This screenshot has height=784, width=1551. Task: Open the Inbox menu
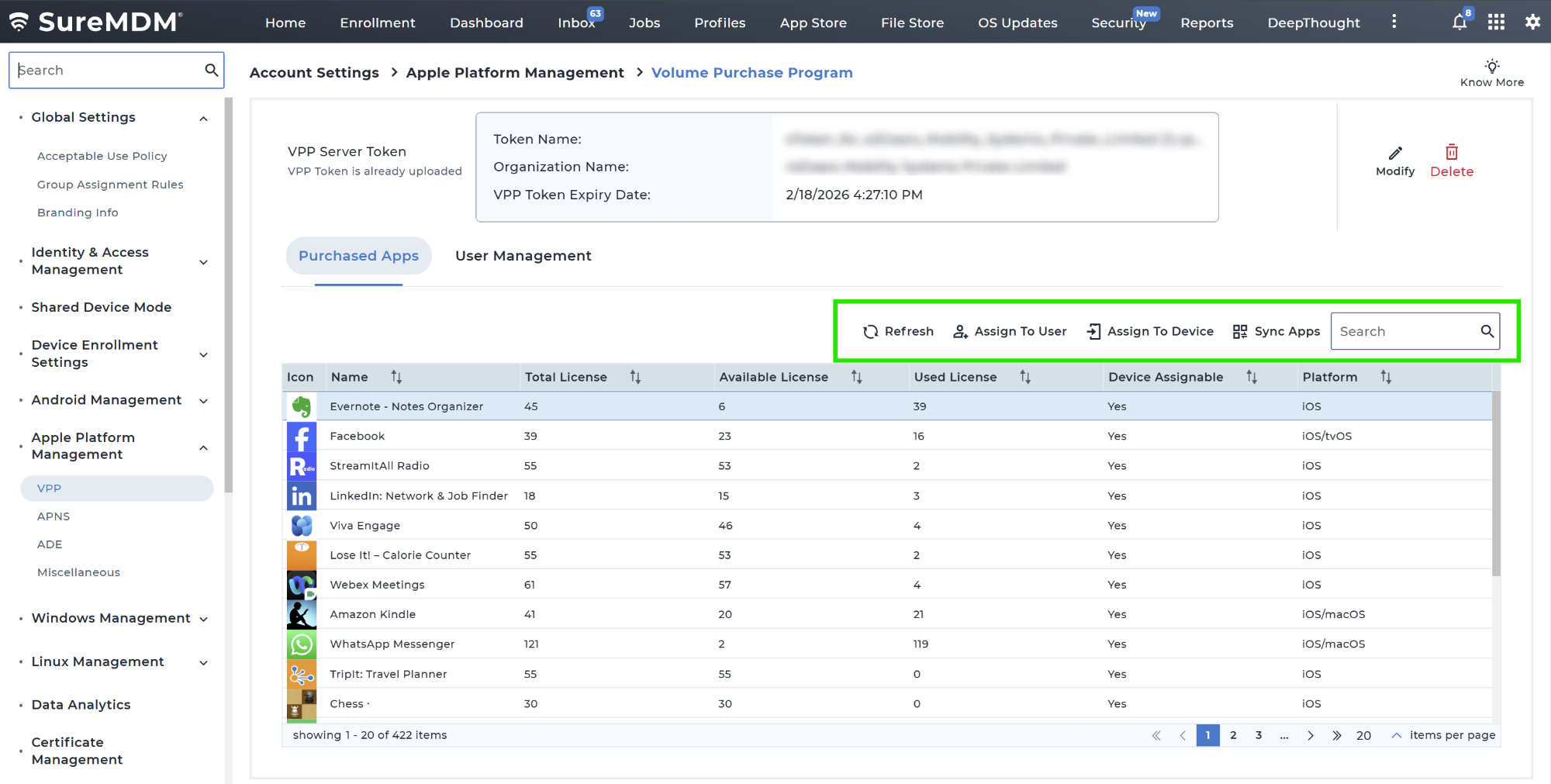coord(576,22)
